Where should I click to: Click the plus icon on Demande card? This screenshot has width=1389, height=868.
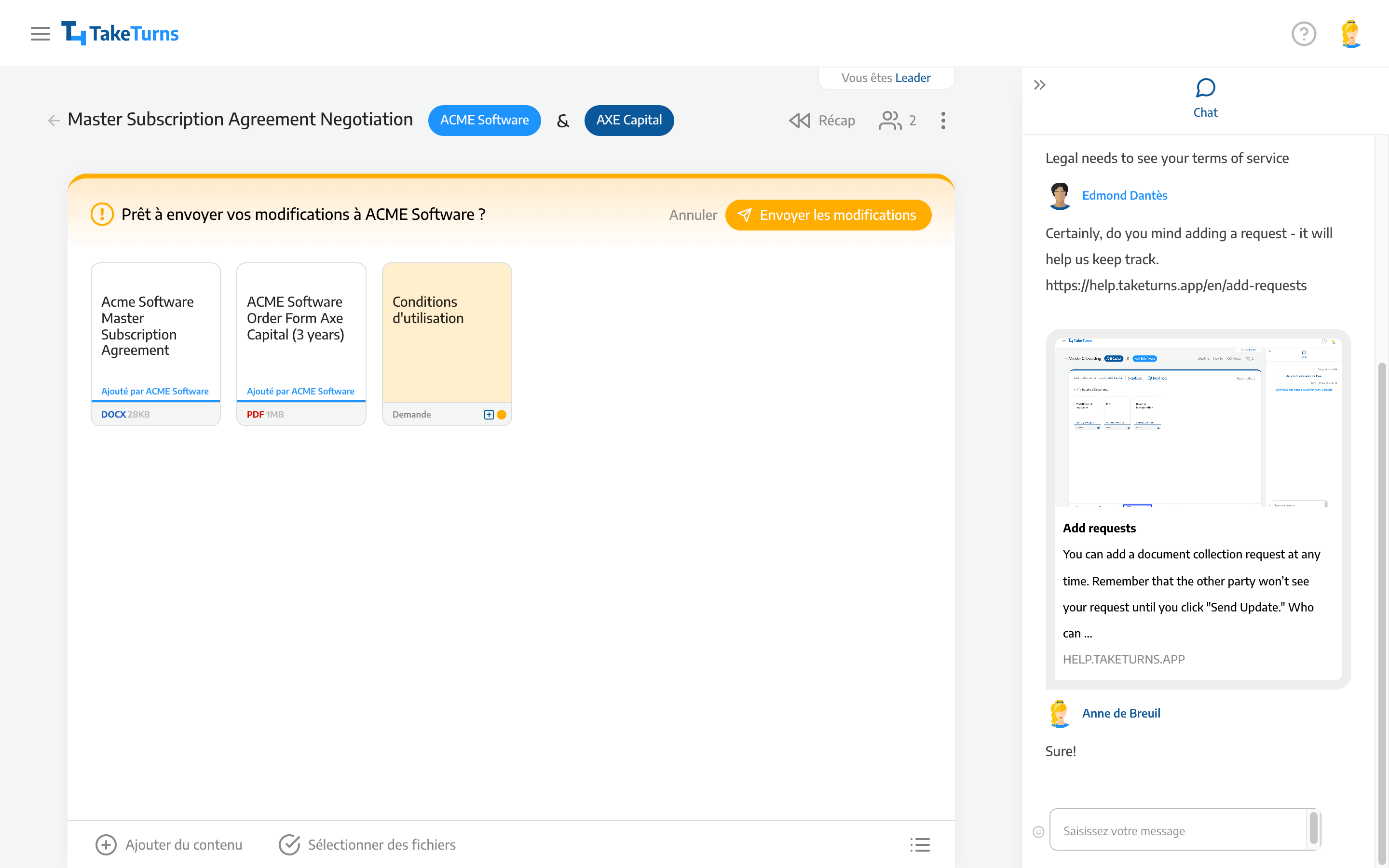point(489,415)
